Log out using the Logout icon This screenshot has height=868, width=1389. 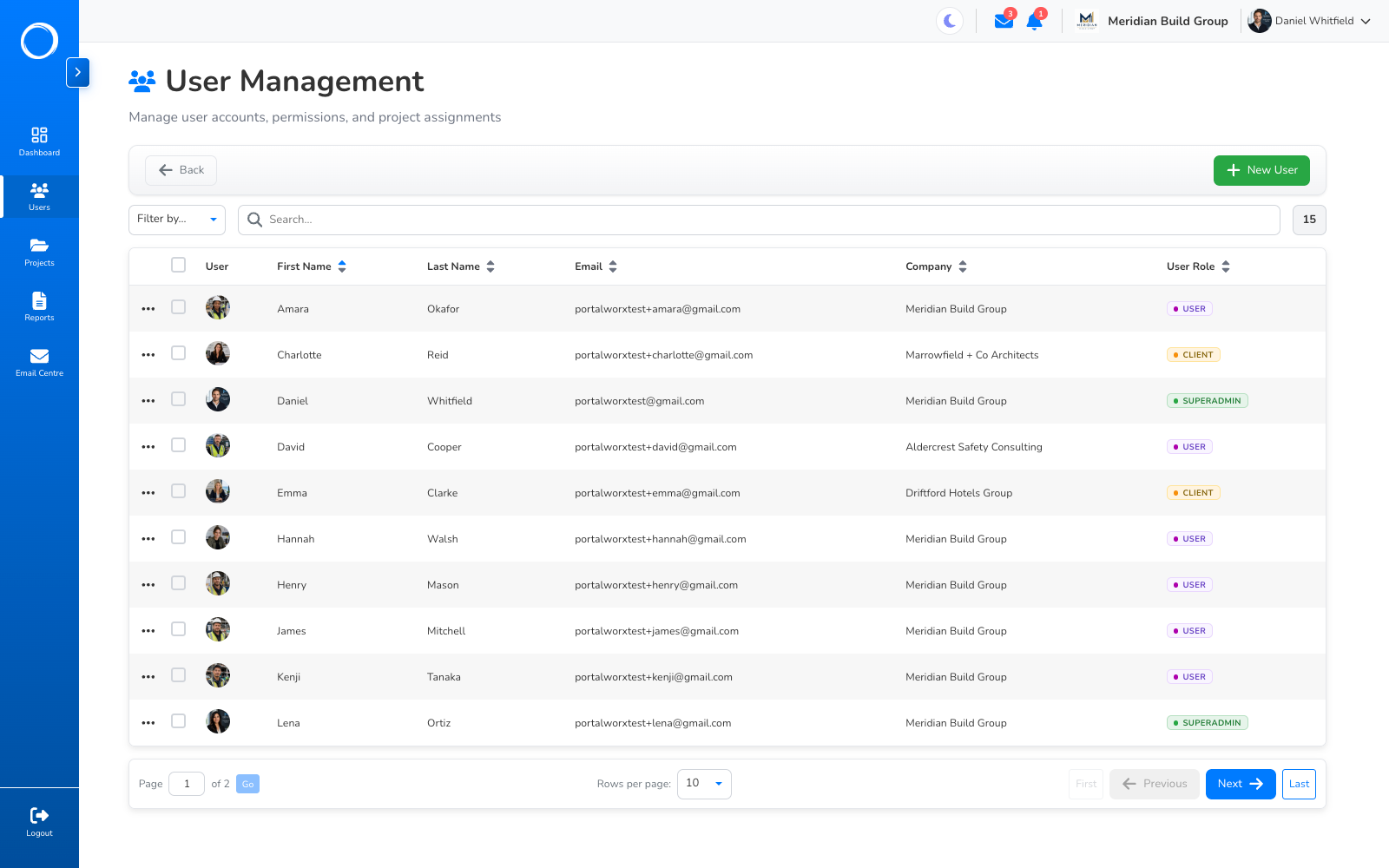[x=39, y=821]
